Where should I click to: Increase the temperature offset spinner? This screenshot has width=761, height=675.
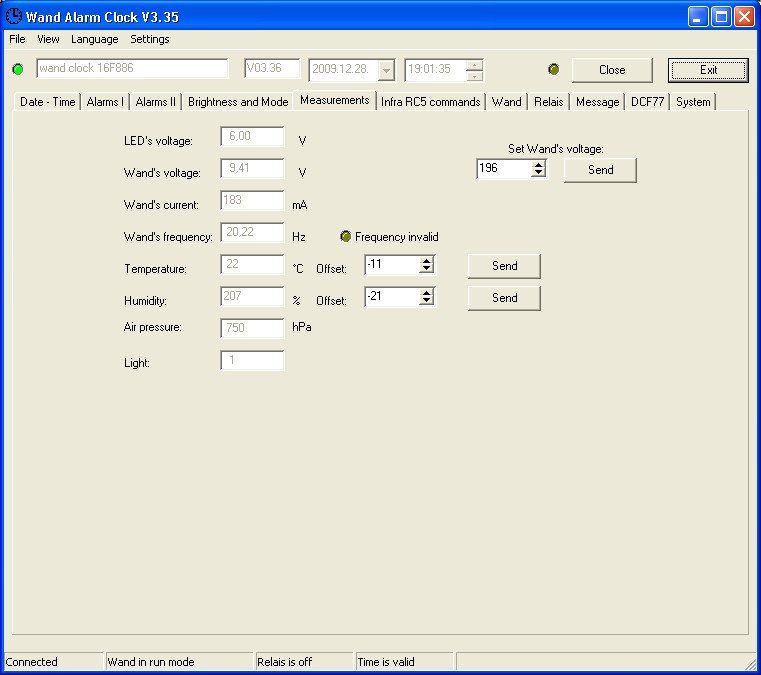click(x=426, y=261)
